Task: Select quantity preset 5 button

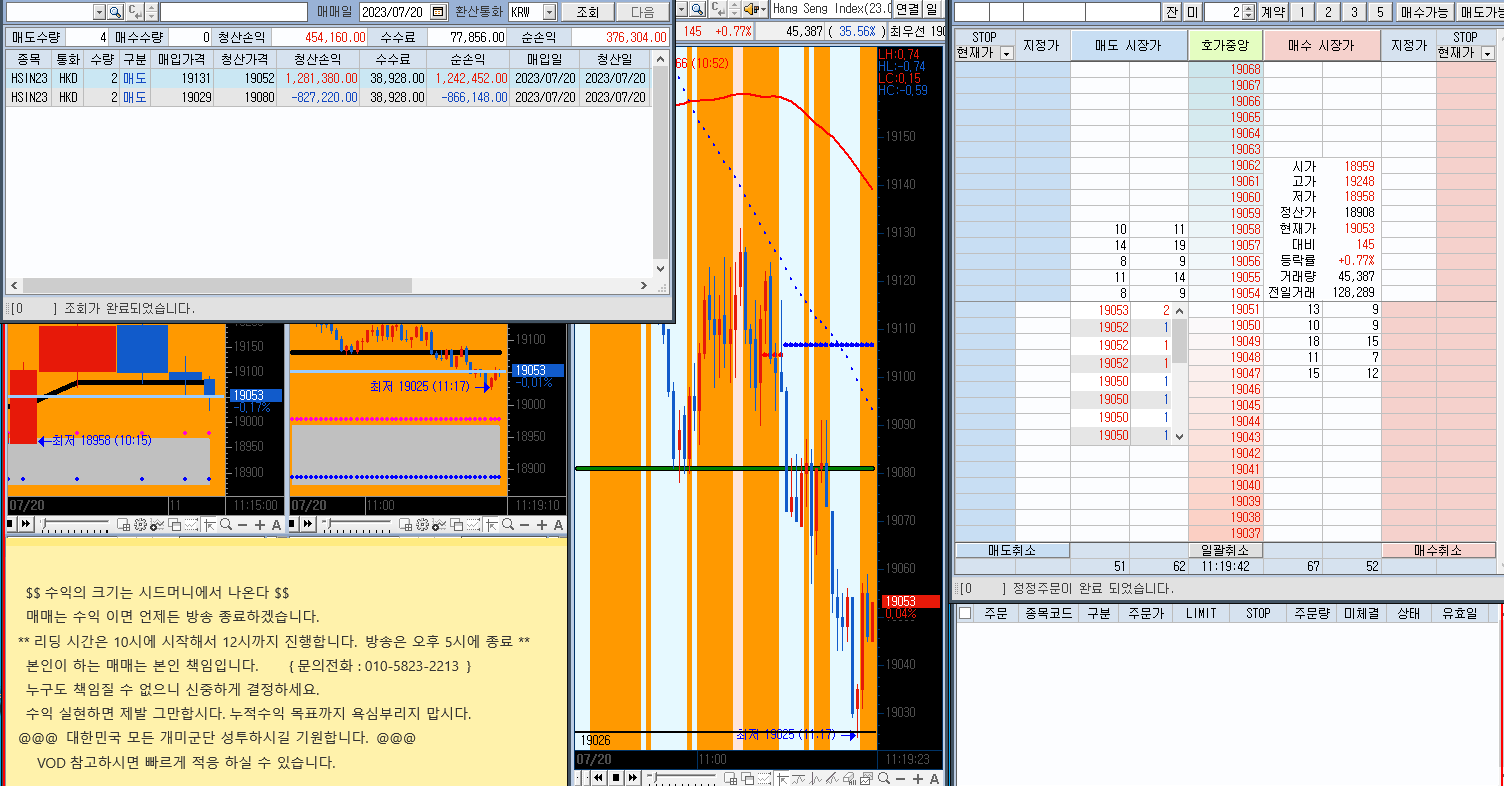Action: 1379,11
